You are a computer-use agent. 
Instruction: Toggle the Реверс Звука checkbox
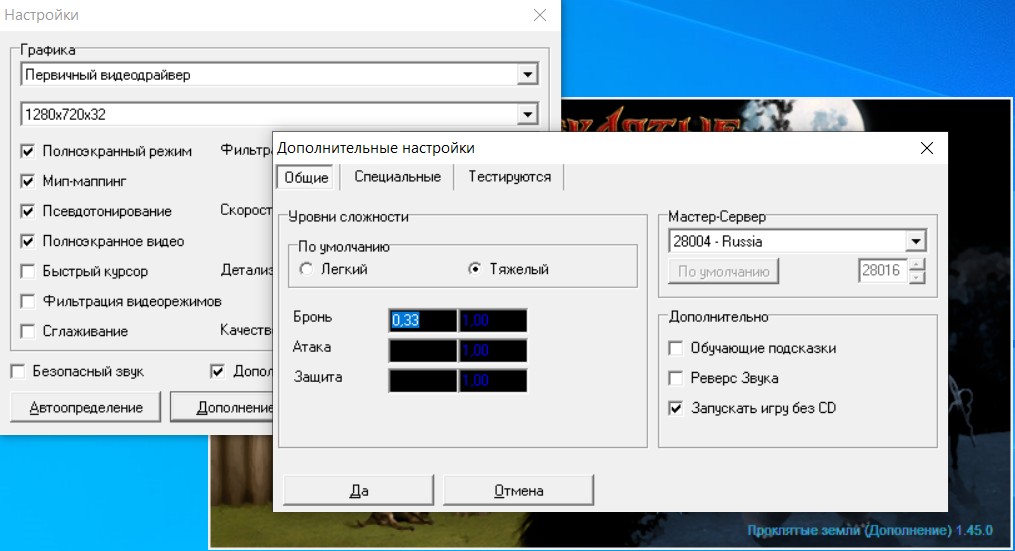point(675,378)
